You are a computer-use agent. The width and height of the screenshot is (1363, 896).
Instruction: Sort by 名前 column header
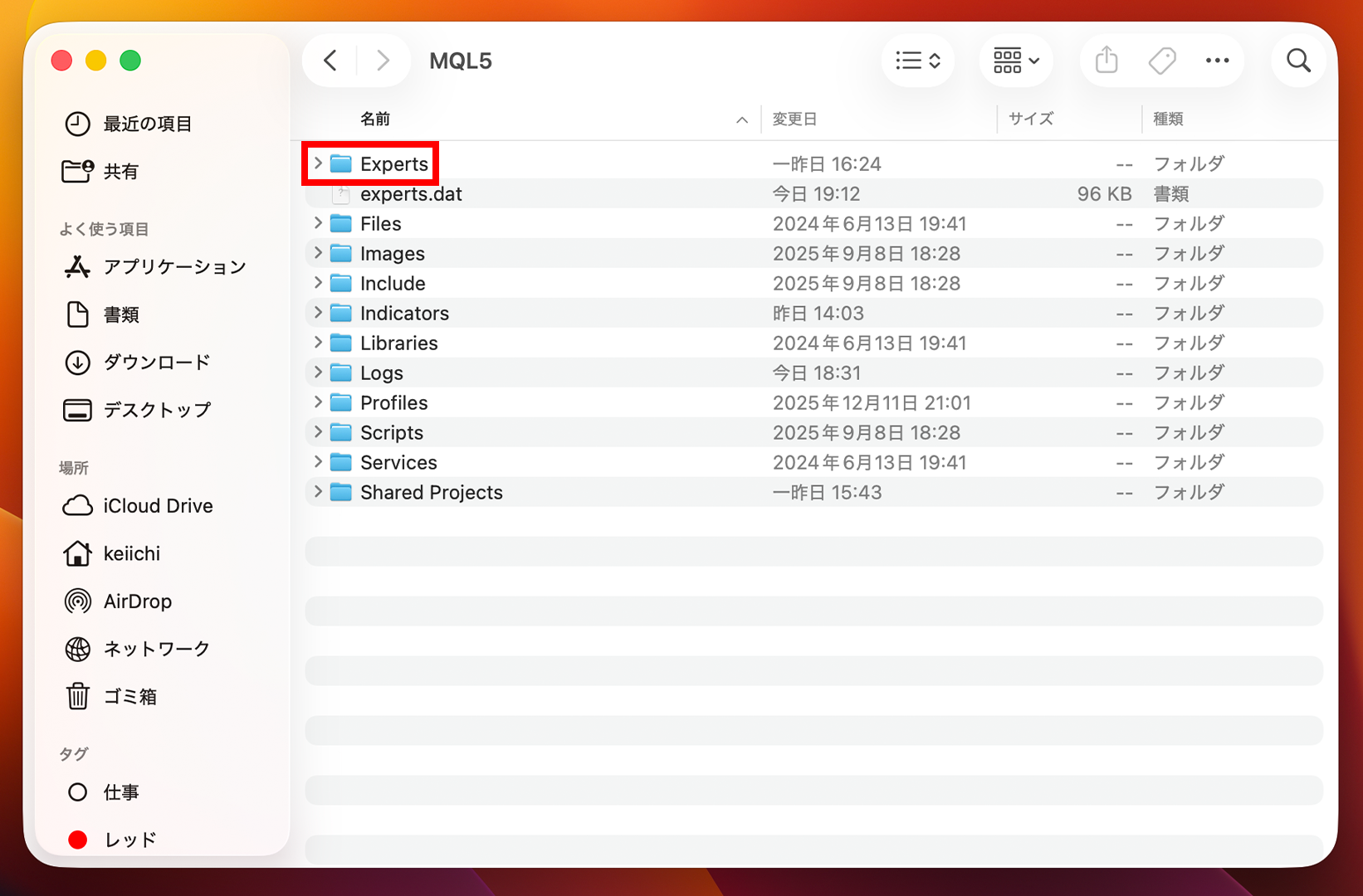[x=375, y=119]
